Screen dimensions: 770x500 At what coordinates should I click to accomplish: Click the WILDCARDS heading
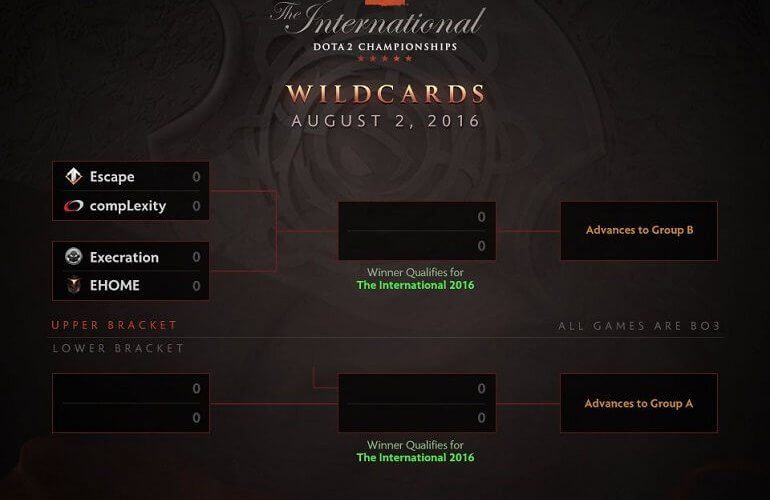385,94
